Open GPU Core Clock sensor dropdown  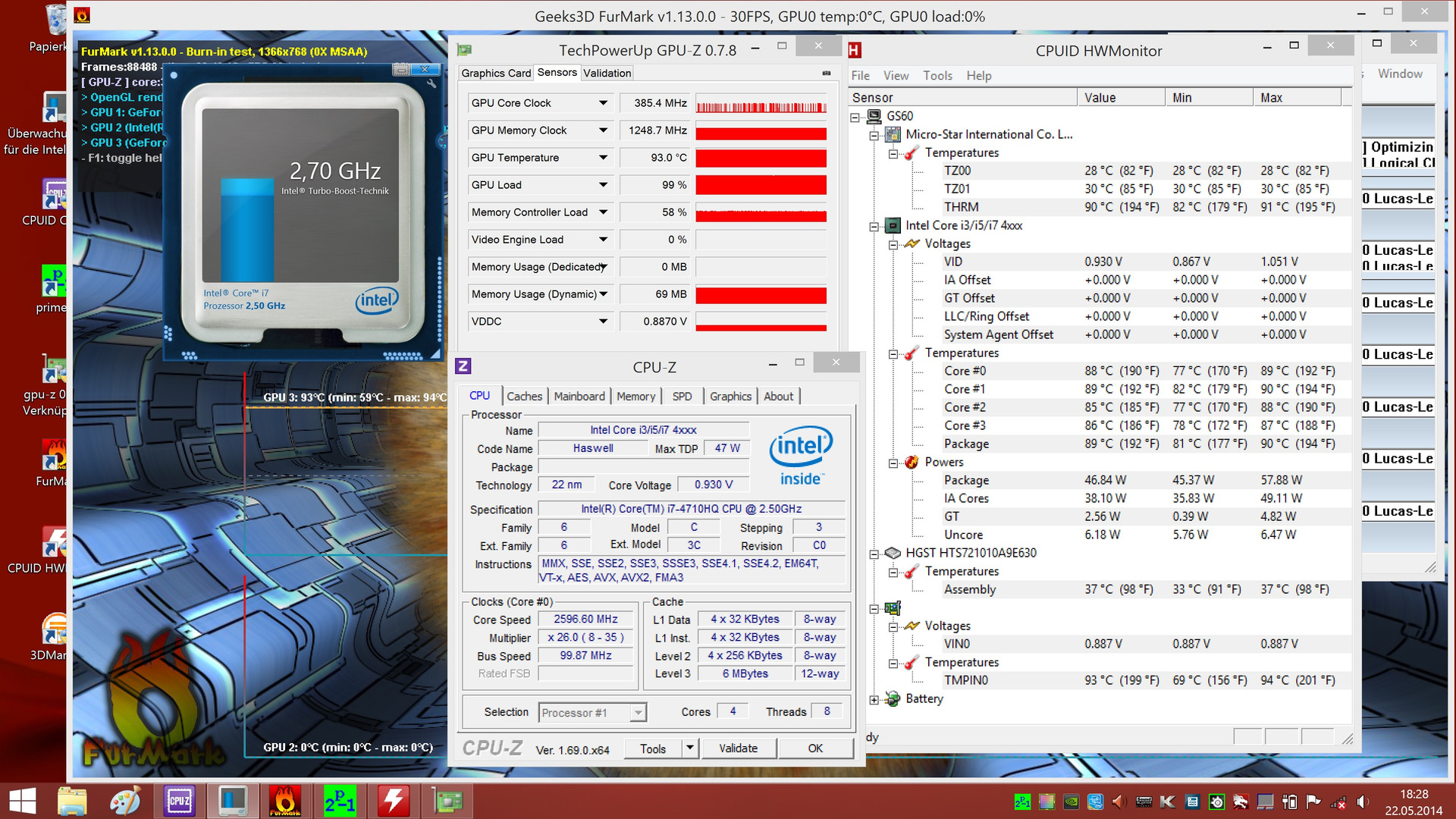(x=603, y=103)
